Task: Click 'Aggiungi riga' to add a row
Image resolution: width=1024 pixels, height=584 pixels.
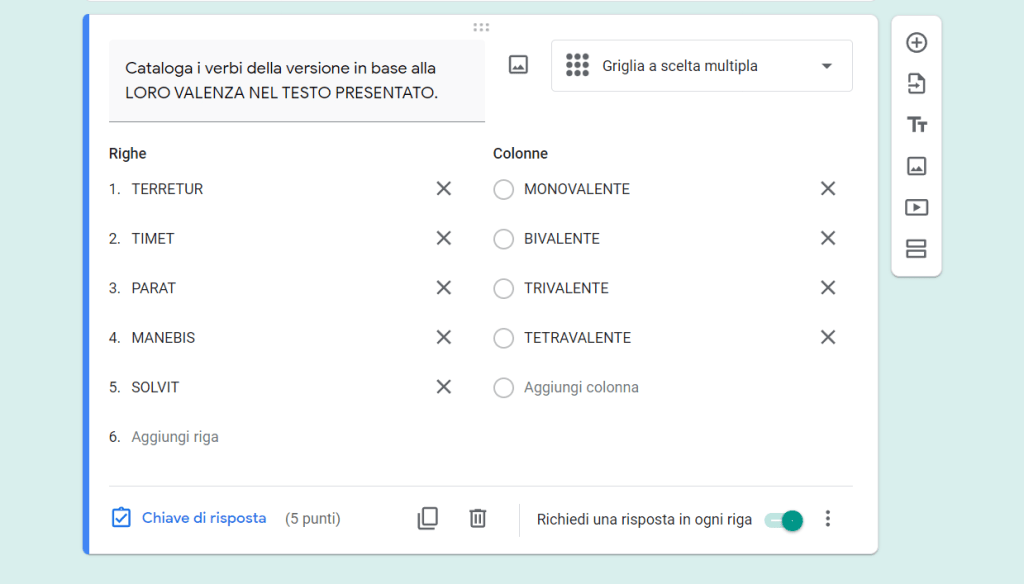Action: click(175, 437)
